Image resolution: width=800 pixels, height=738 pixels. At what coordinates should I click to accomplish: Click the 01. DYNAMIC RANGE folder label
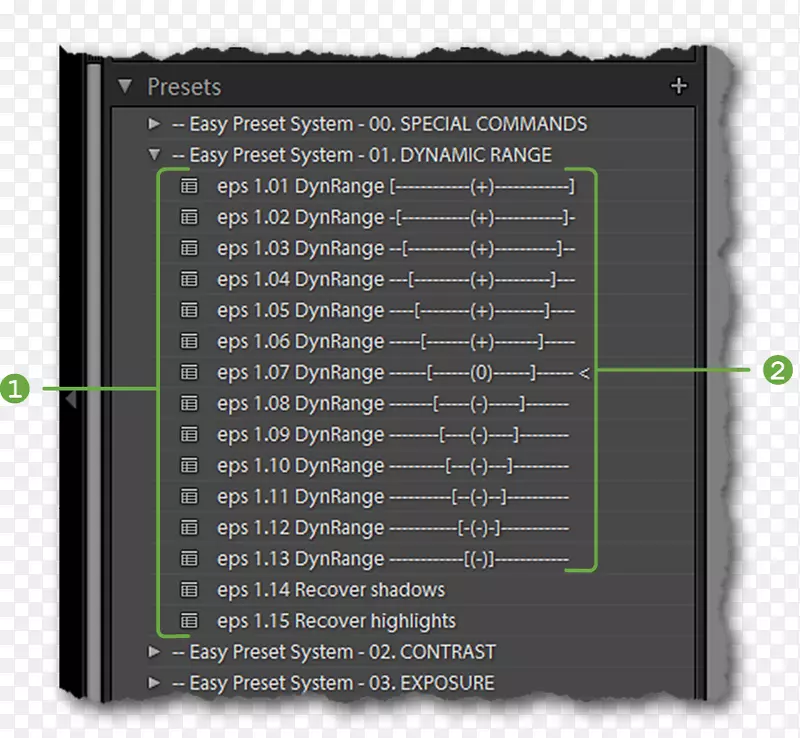(x=362, y=155)
